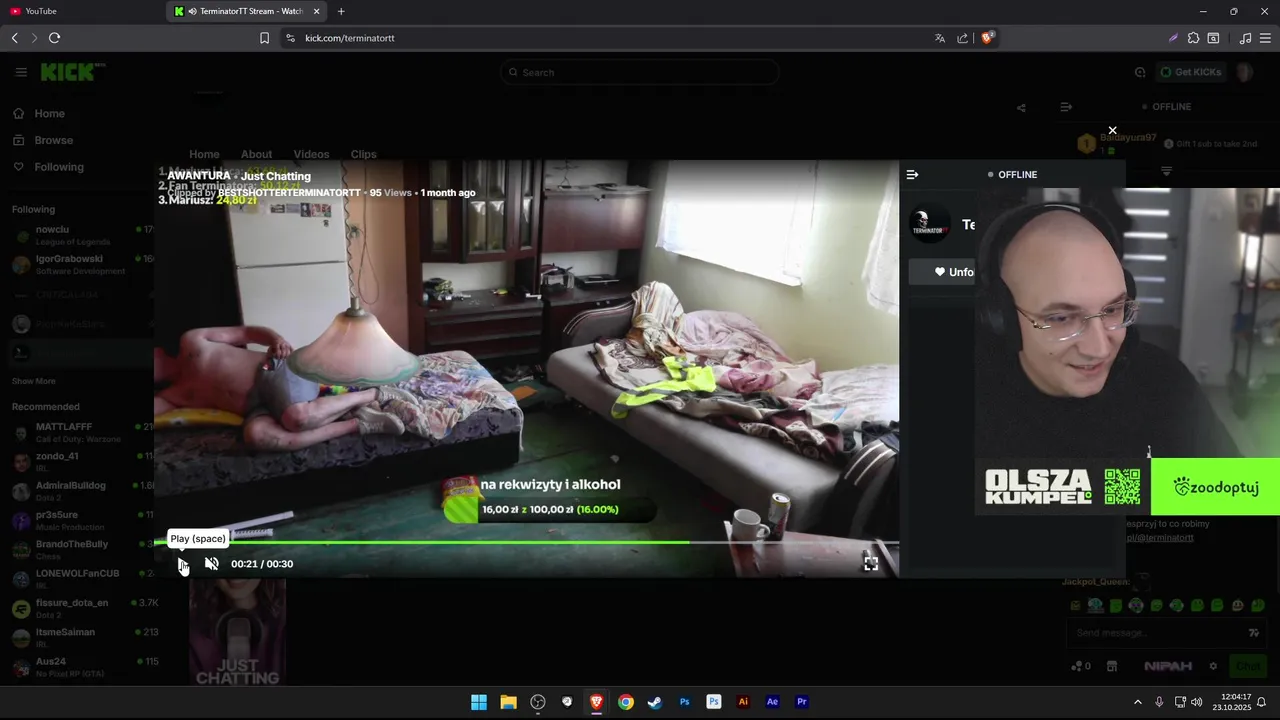Toggle the Kick sidebar hamburger menu
This screenshot has width=1280, height=720.
(21, 72)
